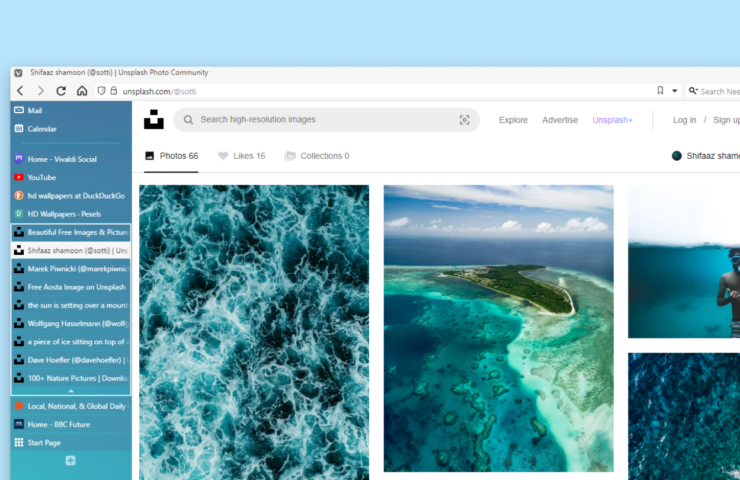Open Explore in Unsplash header
This screenshot has height=480, width=740.
coord(513,120)
